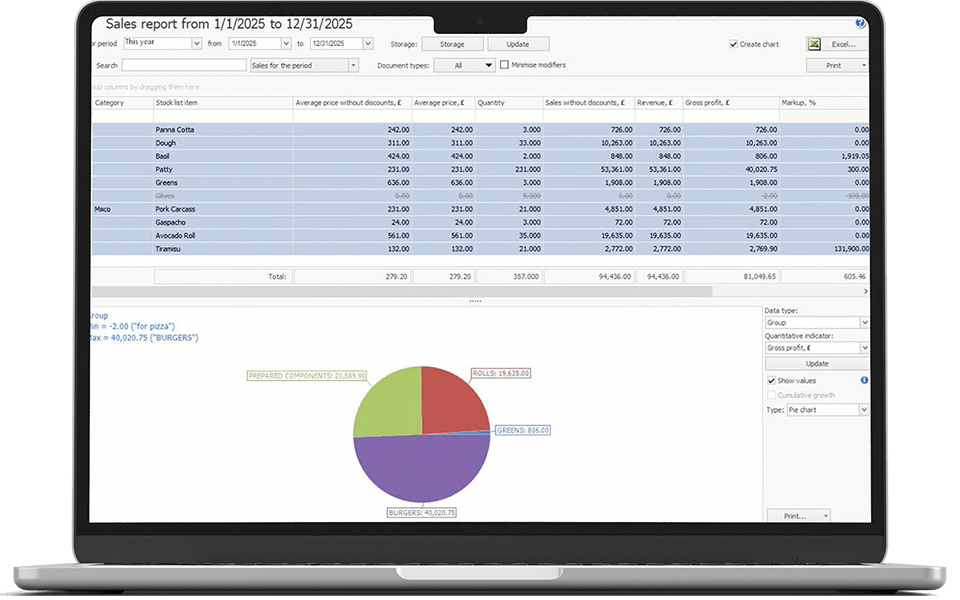Click the Storage button

(452, 43)
